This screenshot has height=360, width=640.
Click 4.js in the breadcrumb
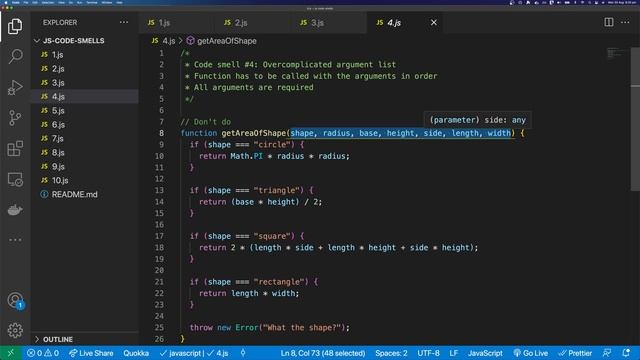point(169,41)
